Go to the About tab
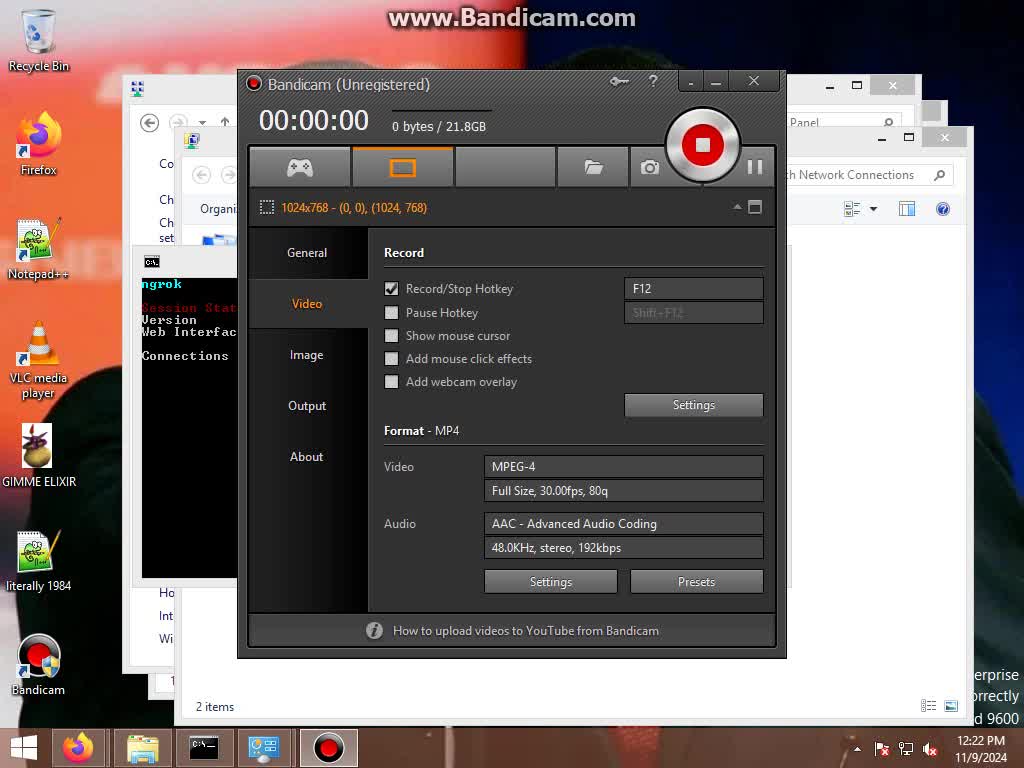 tap(308, 456)
